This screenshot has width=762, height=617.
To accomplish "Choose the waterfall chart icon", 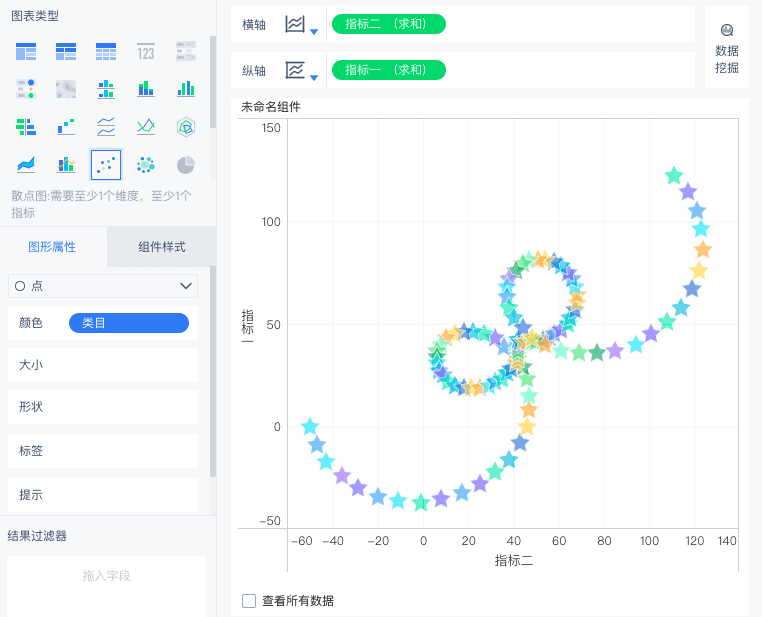I will (66, 127).
